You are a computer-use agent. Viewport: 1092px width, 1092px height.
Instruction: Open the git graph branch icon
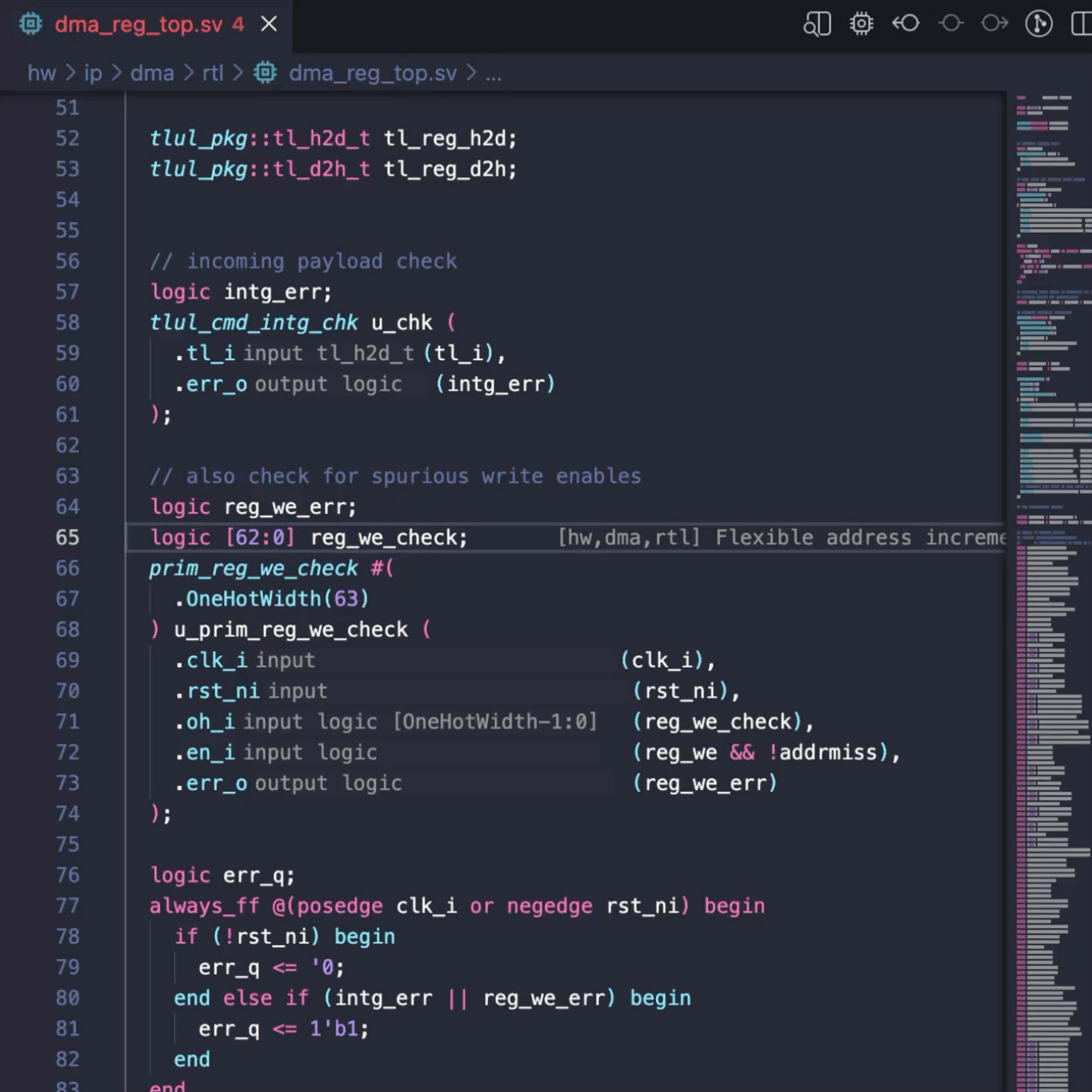pos(1038,24)
